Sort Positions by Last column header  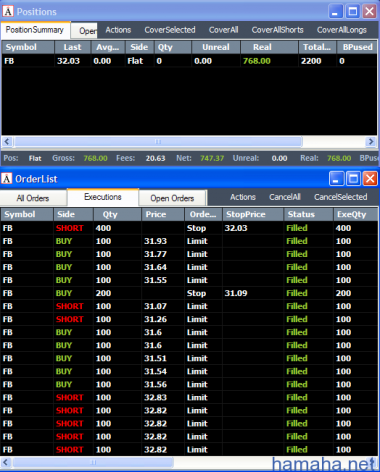(x=72, y=47)
